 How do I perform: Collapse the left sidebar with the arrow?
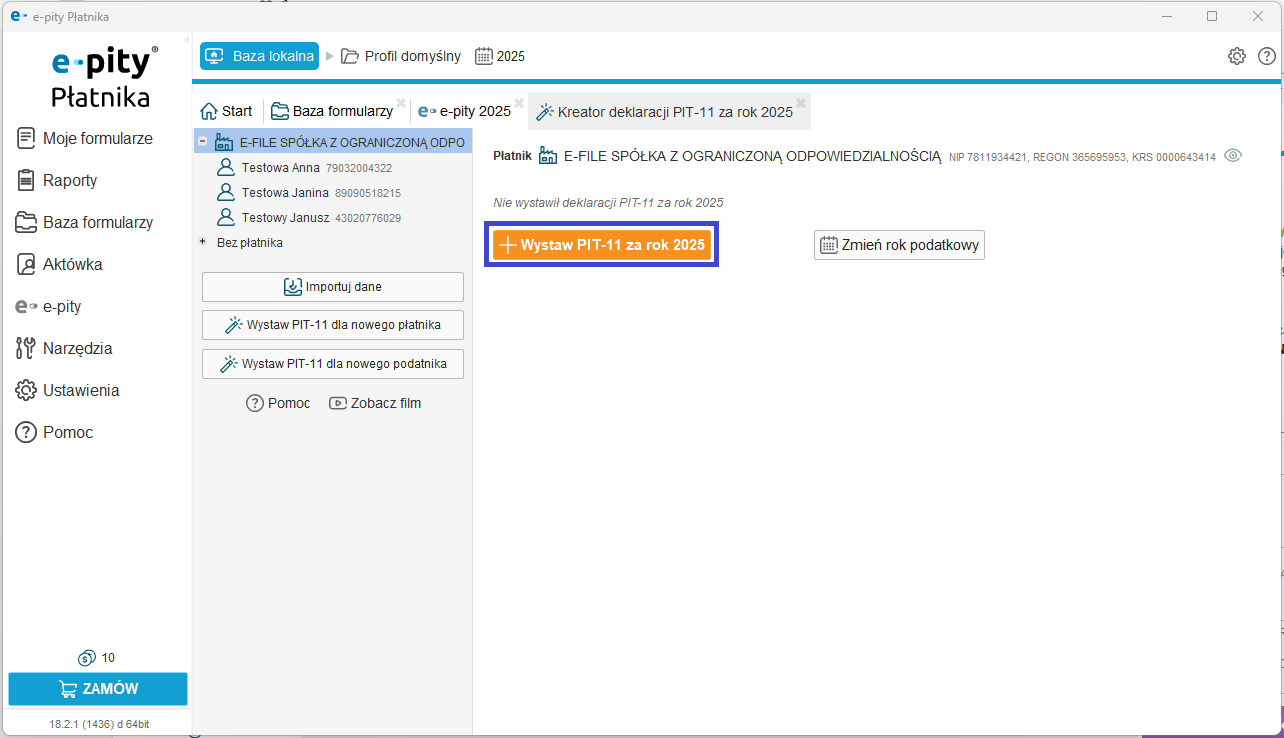click(x=186, y=40)
